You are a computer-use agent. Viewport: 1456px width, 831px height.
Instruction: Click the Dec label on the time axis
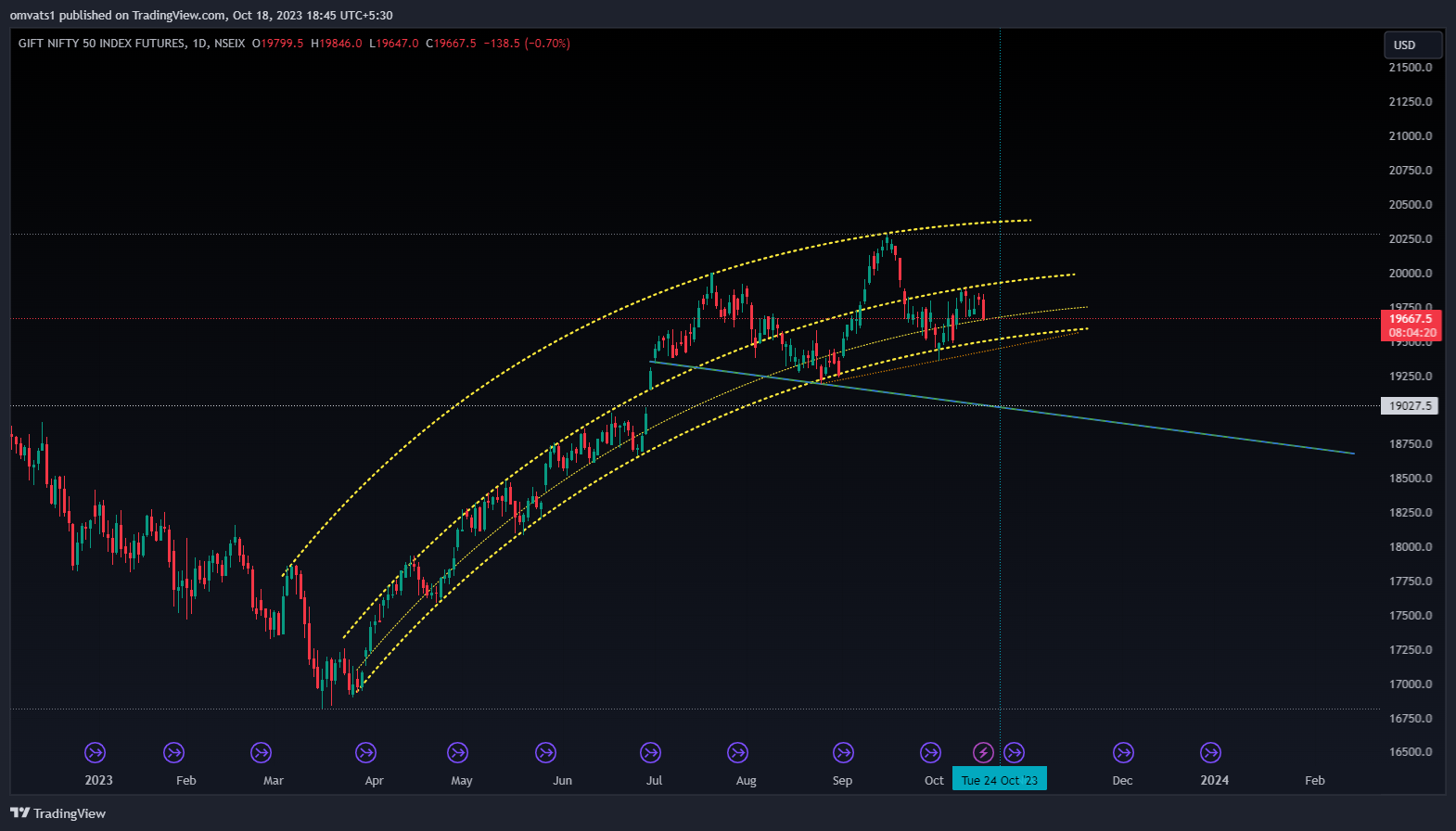coord(1122,780)
